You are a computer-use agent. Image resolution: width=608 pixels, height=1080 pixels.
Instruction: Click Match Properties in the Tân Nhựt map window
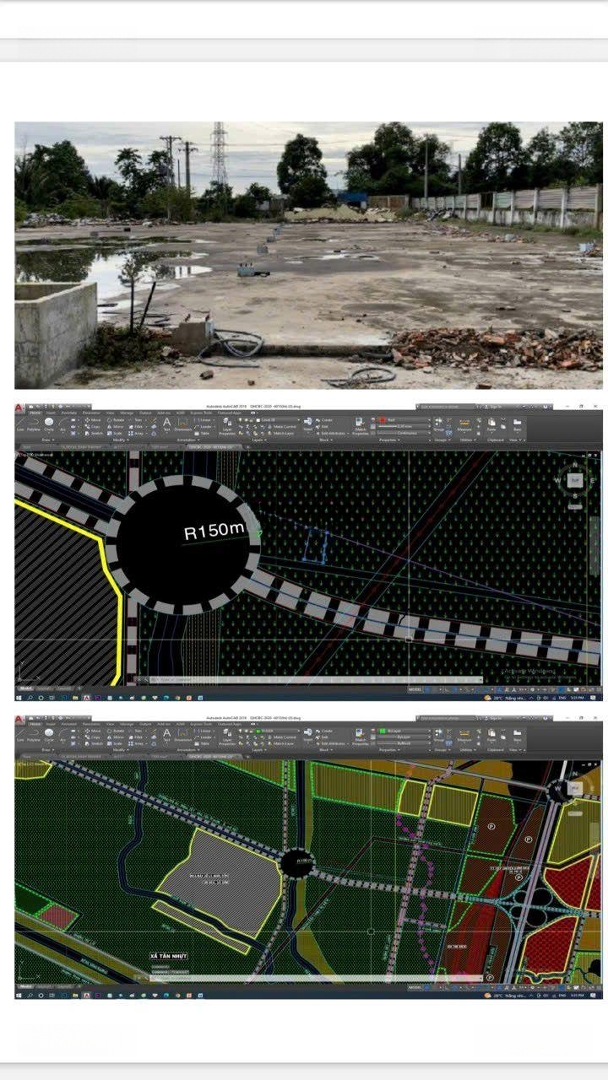[x=362, y=736]
